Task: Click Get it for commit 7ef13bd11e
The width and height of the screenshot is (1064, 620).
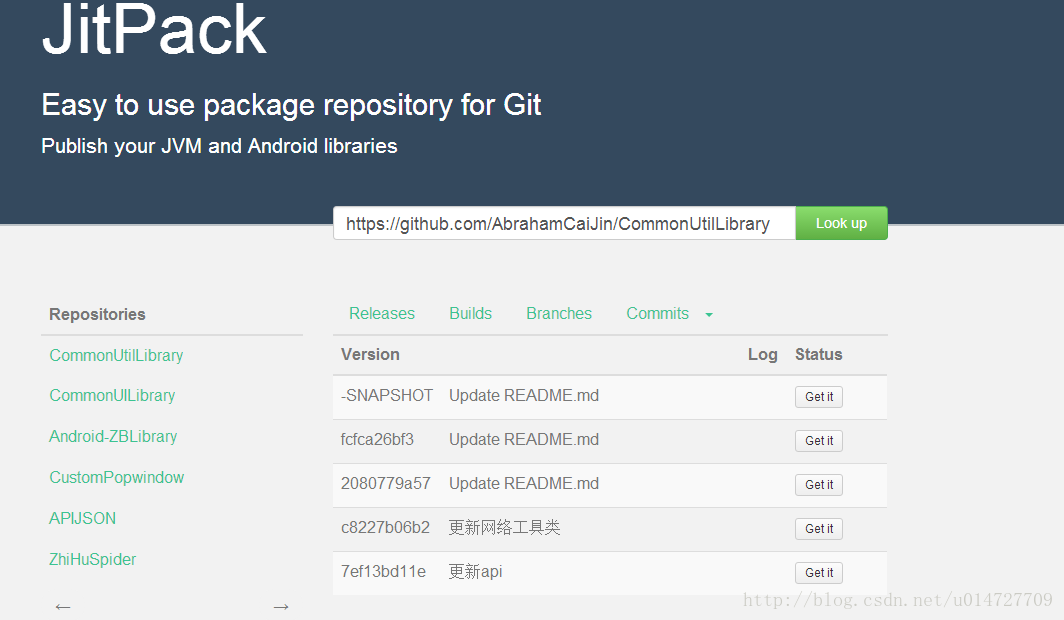Action: (819, 573)
